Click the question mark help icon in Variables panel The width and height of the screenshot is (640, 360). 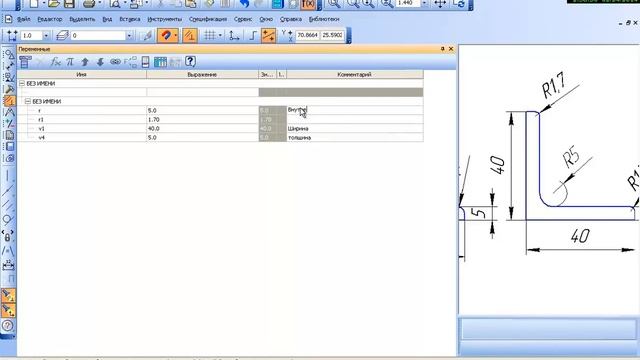pos(190,62)
